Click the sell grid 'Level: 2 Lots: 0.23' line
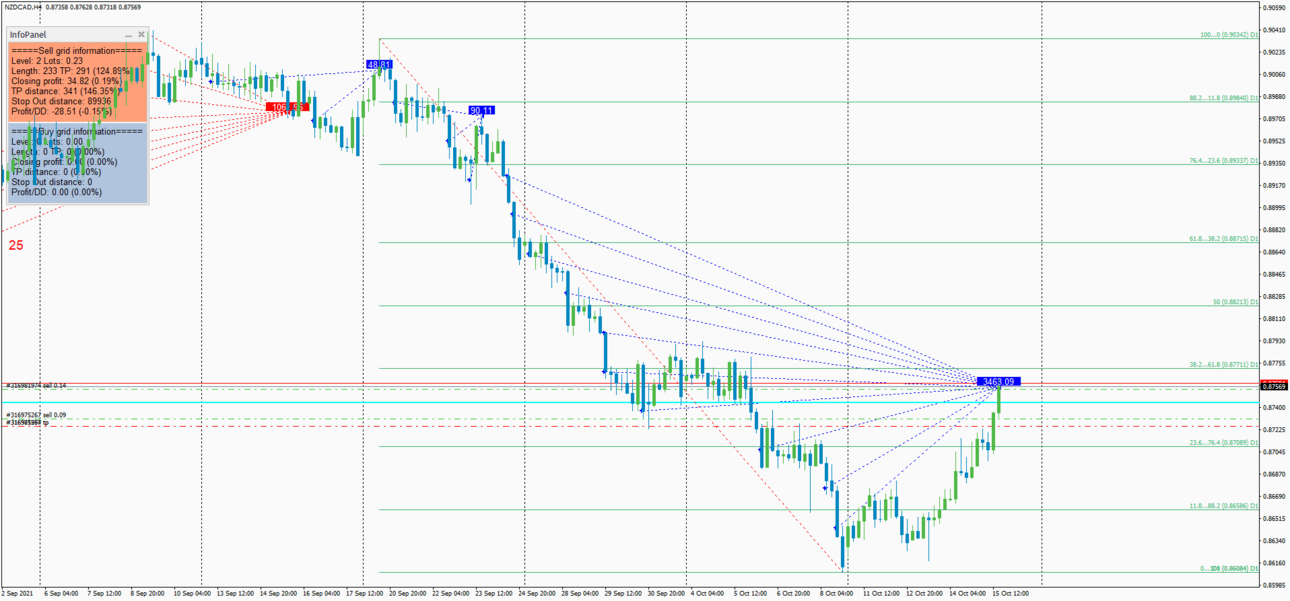 (47, 60)
